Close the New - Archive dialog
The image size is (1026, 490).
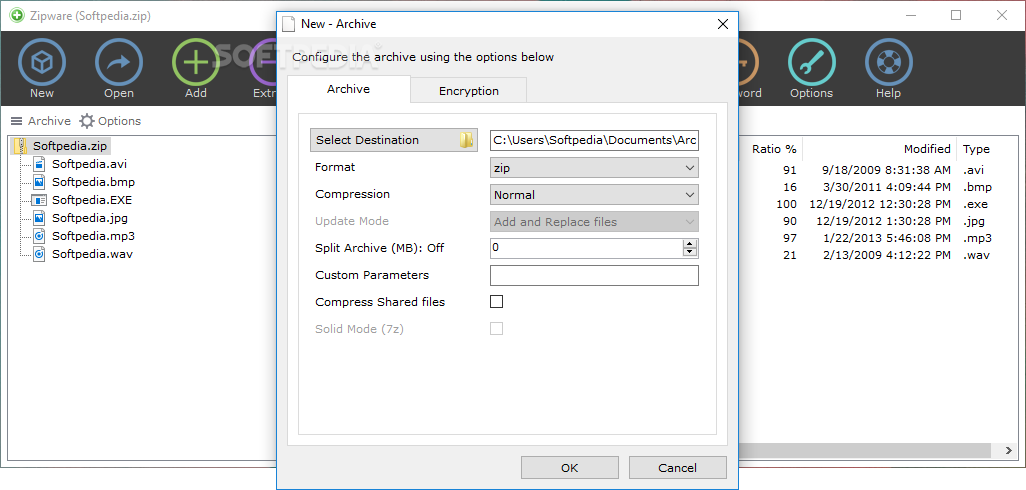[x=722, y=24]
